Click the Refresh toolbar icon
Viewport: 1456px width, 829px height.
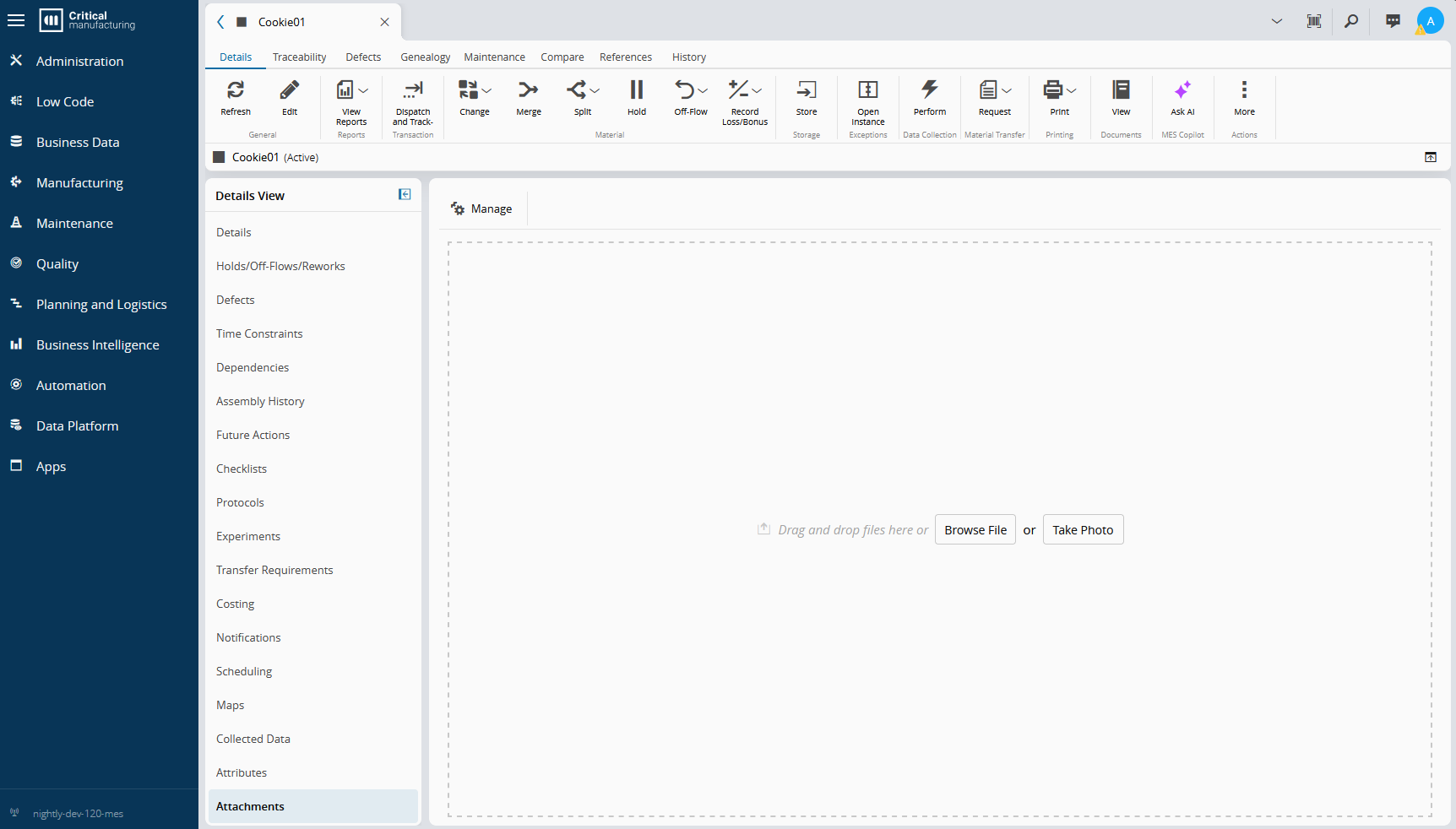coord(236,89)
